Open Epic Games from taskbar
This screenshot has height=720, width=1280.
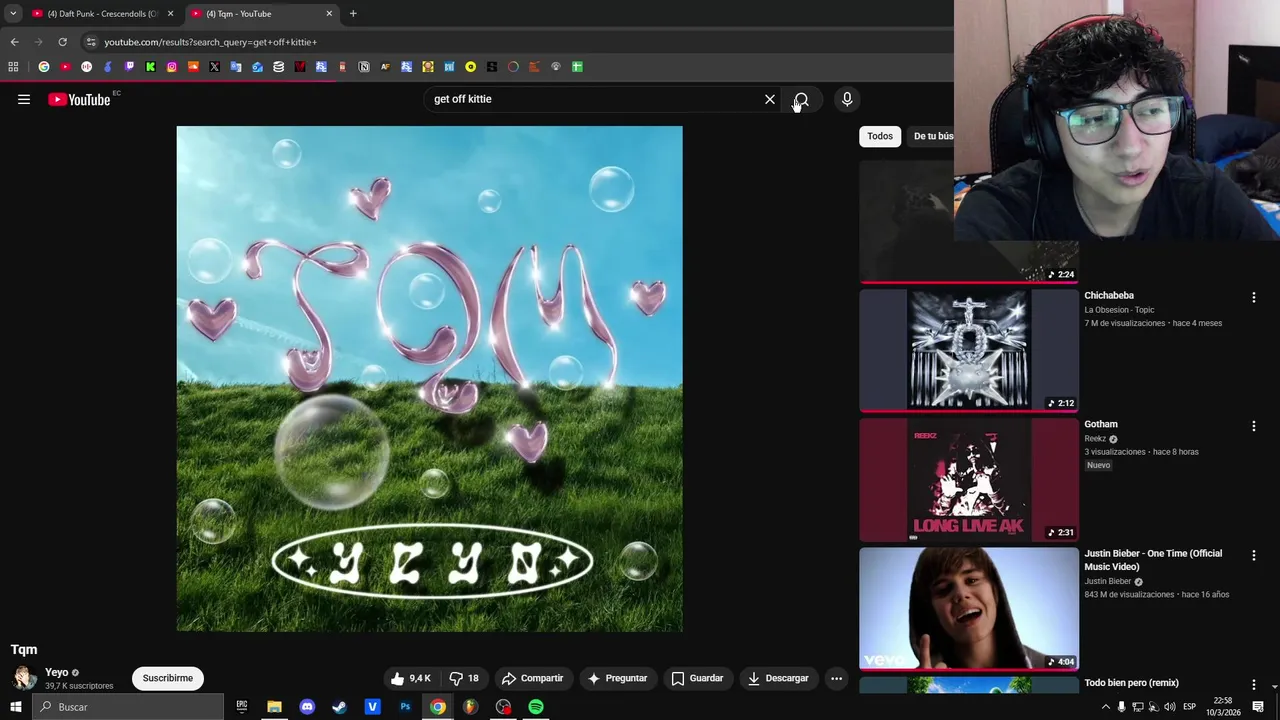pyautogui.click(x=241, y=707)
